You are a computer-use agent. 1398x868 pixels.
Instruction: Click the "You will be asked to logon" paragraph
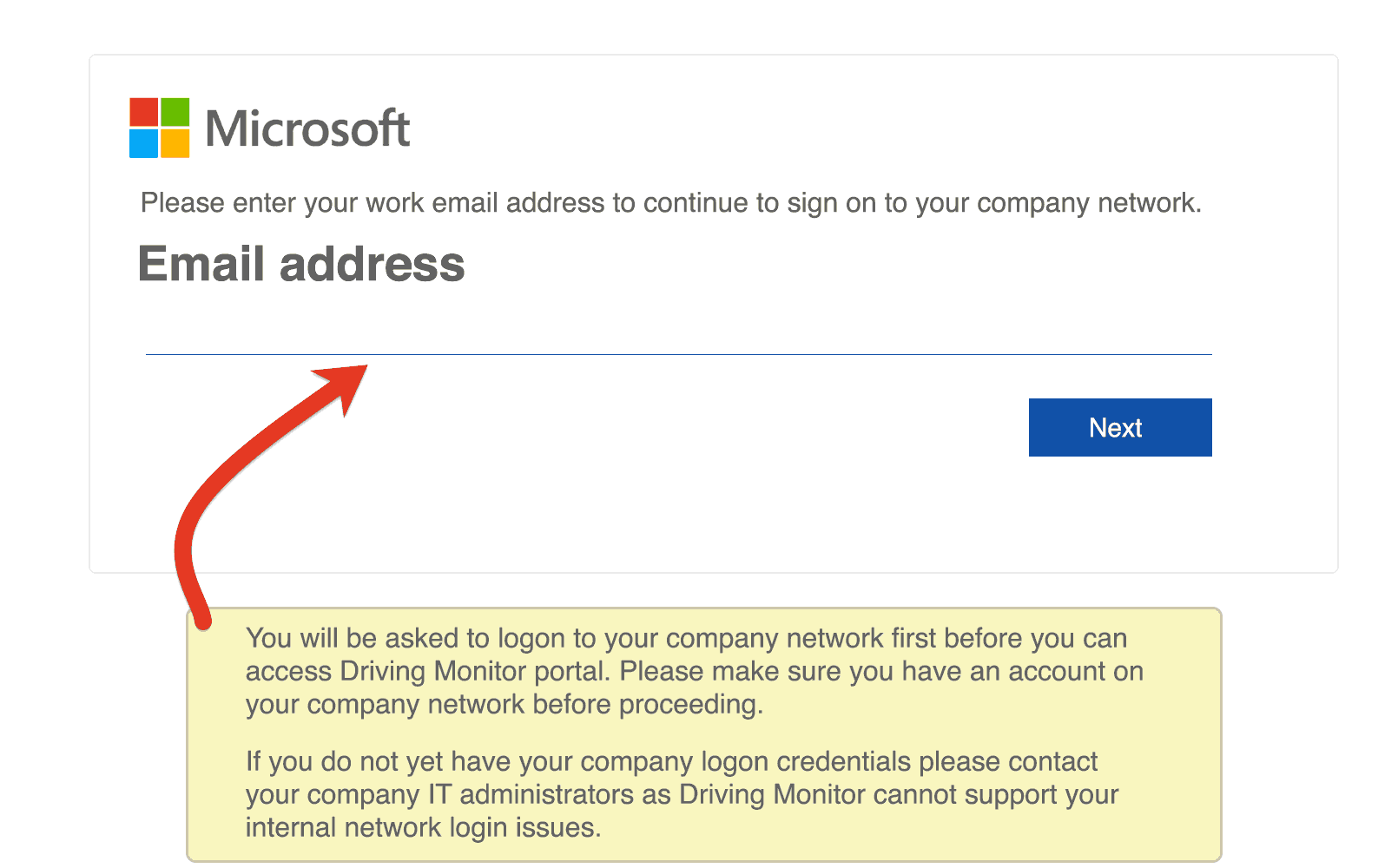tap(693, 671)
